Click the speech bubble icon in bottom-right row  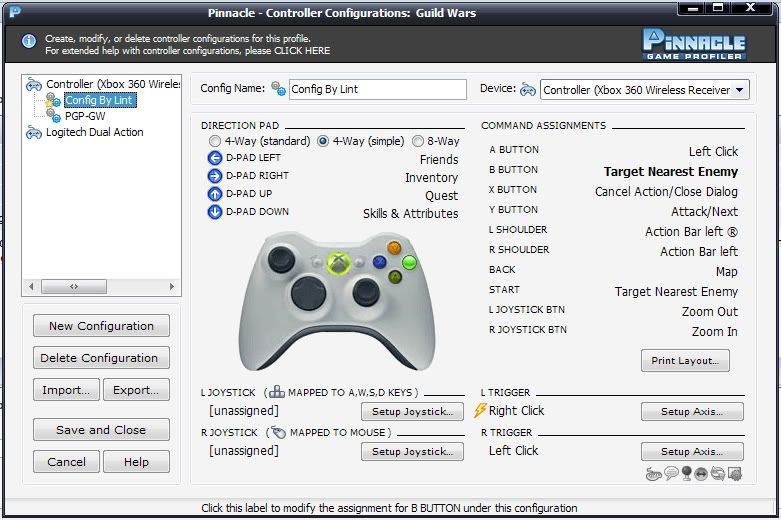671,473
